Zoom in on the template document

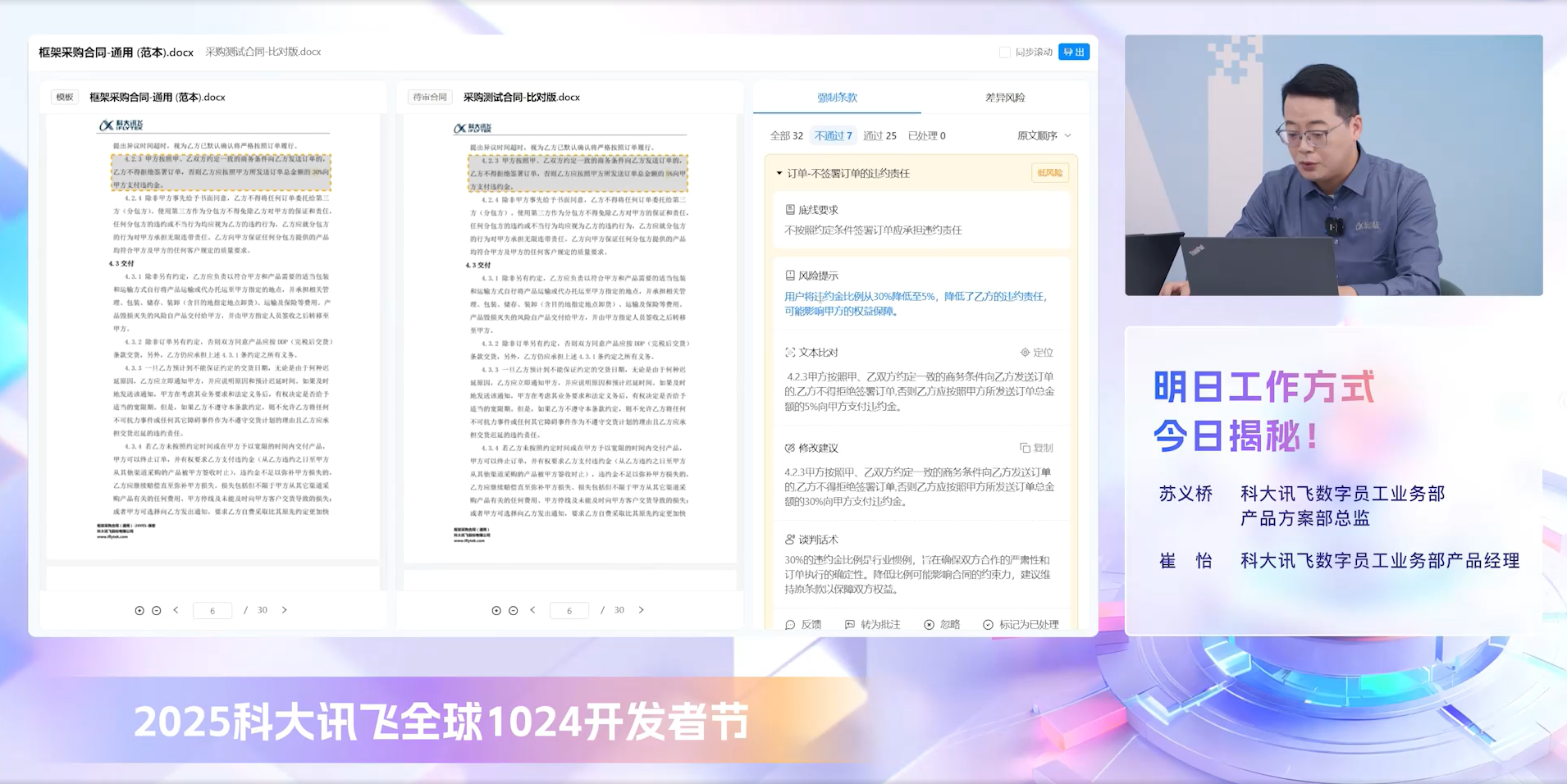click(139, 611)
